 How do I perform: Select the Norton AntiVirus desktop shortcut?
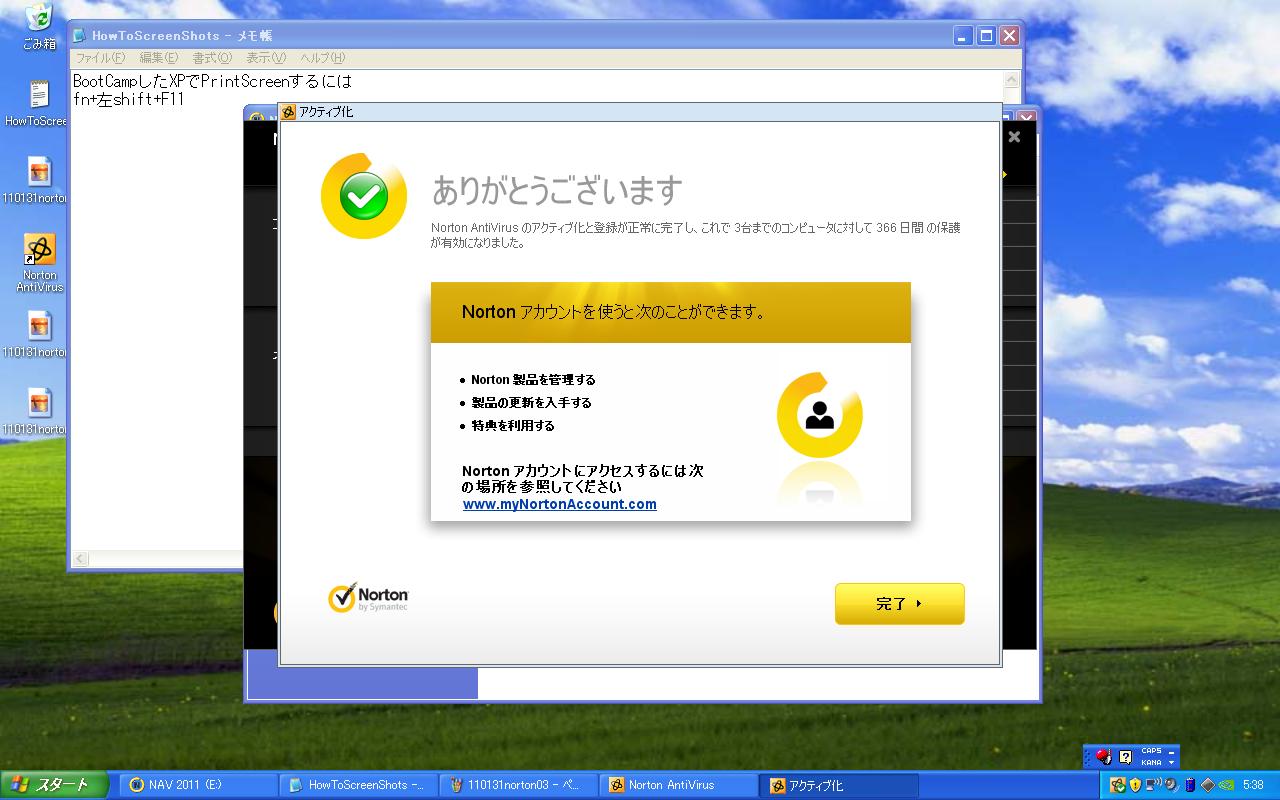pyautogui.click(x=40, y=263)
